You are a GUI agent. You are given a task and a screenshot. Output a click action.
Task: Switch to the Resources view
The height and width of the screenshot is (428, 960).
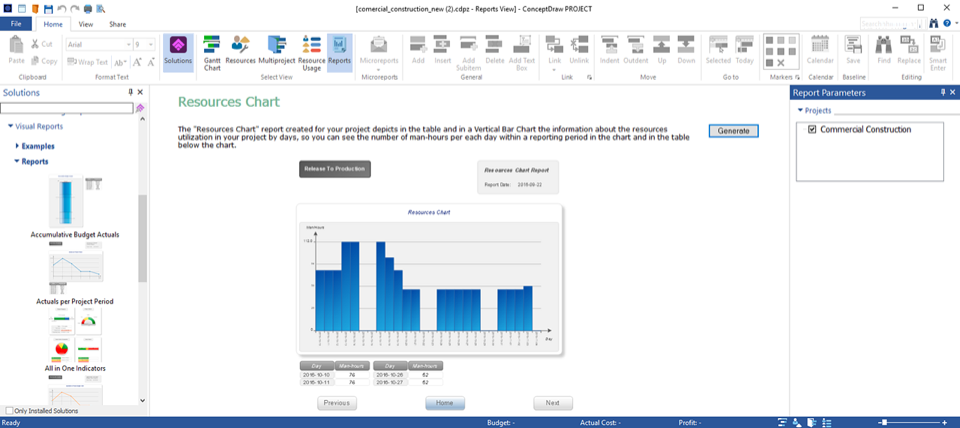click(241, 52)
